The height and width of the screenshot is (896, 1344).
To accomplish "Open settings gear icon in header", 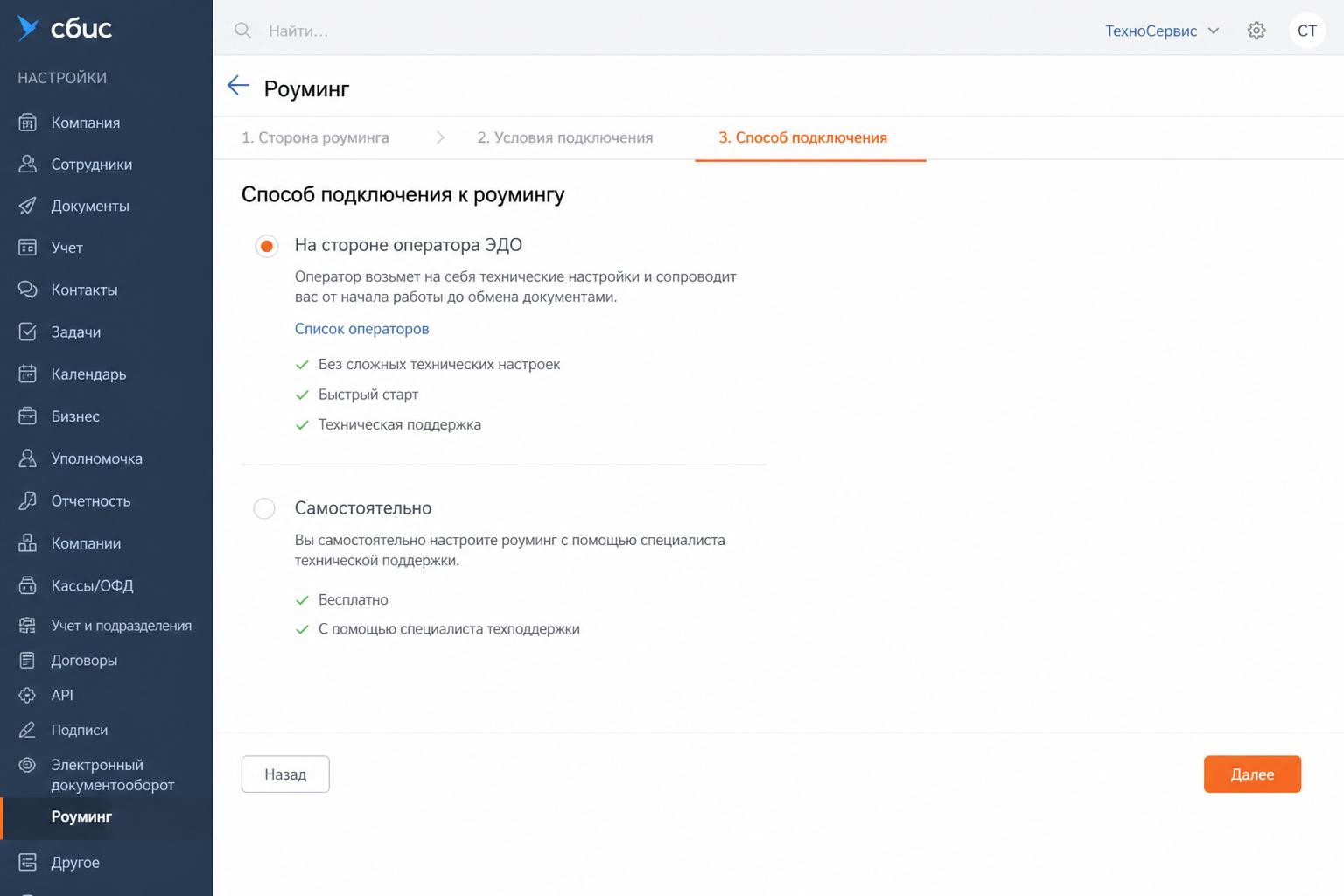I will [1256, 31].
